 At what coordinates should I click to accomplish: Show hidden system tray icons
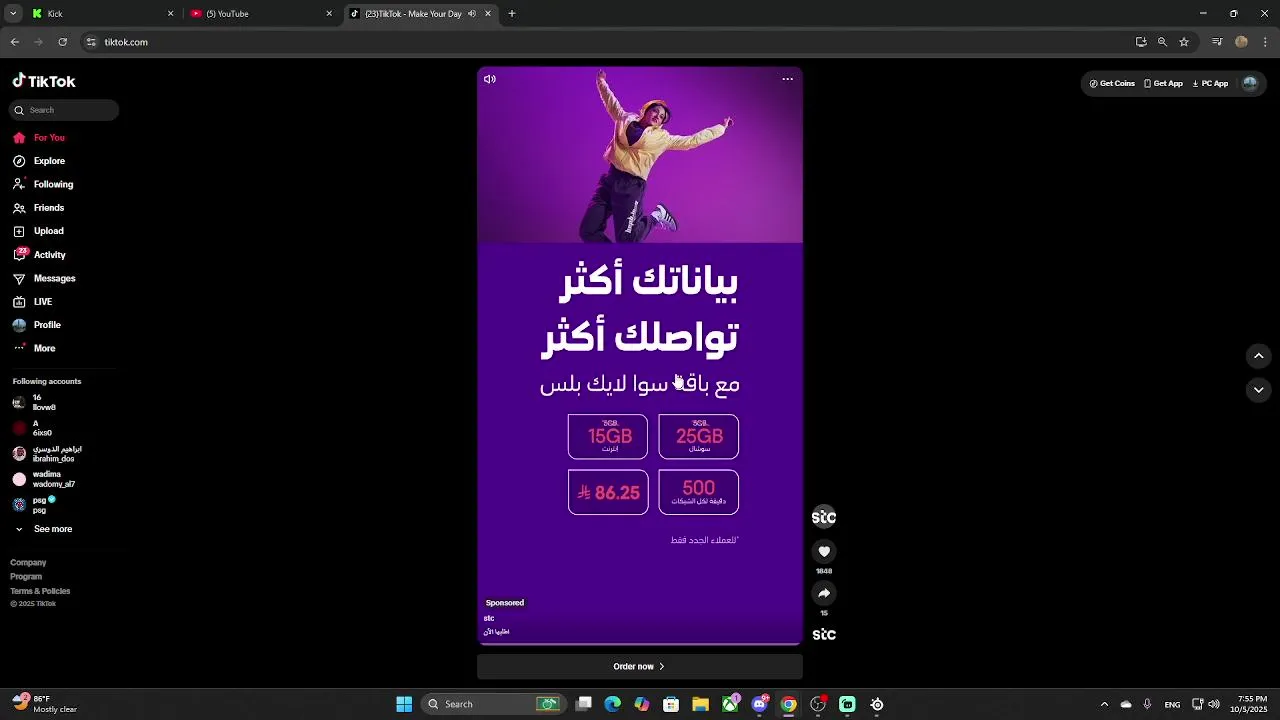pyautogui.click(x=1104, y=704)
